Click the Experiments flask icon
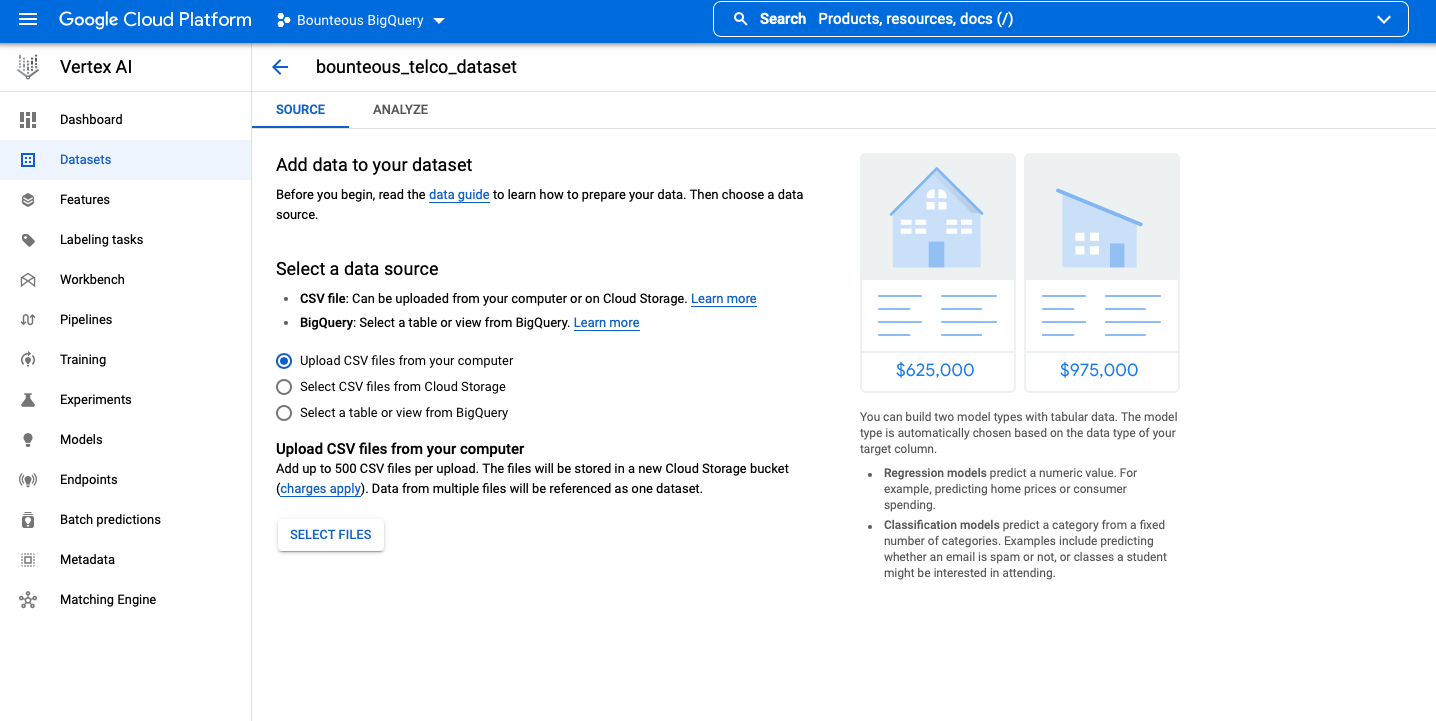1436x721 pixels. point(28,400)
